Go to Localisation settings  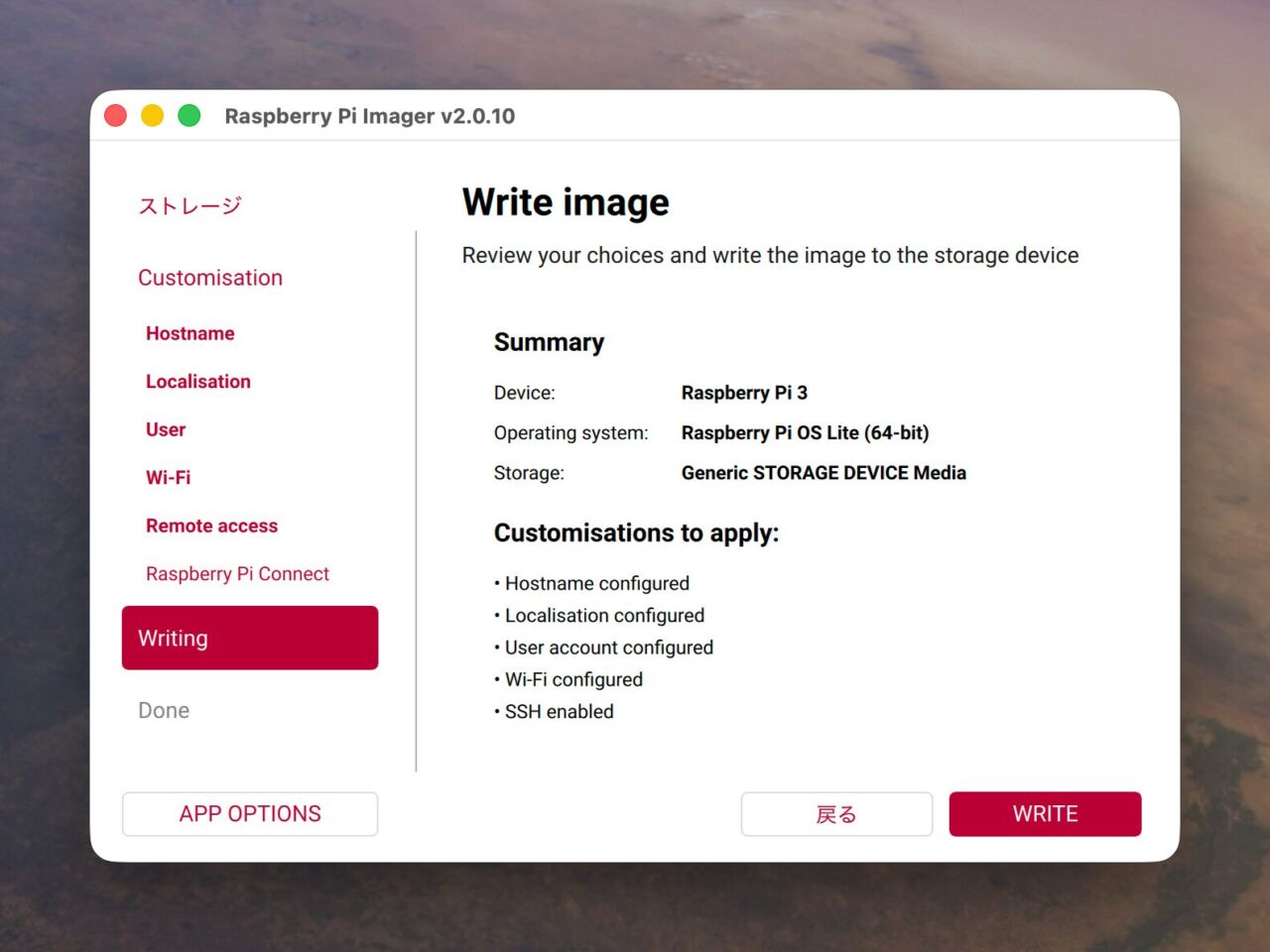click(x=198, y=382)
